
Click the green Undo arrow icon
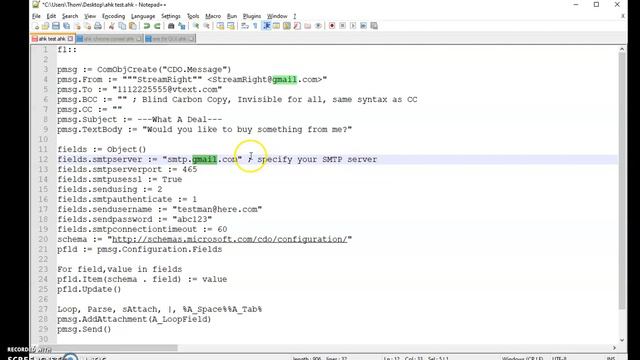tap(147, 26)
